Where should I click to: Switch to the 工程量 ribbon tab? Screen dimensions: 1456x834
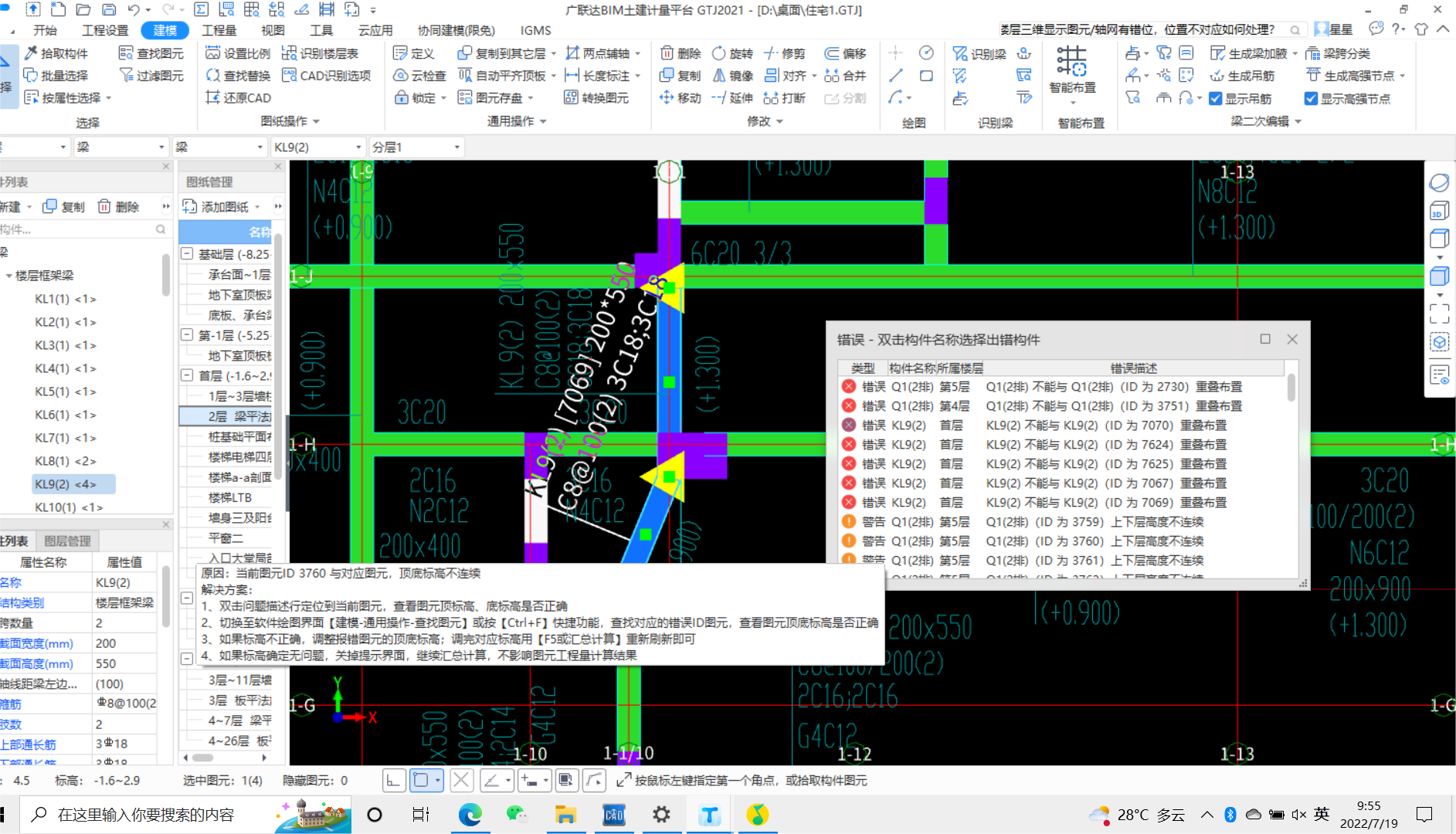(219, 30)
